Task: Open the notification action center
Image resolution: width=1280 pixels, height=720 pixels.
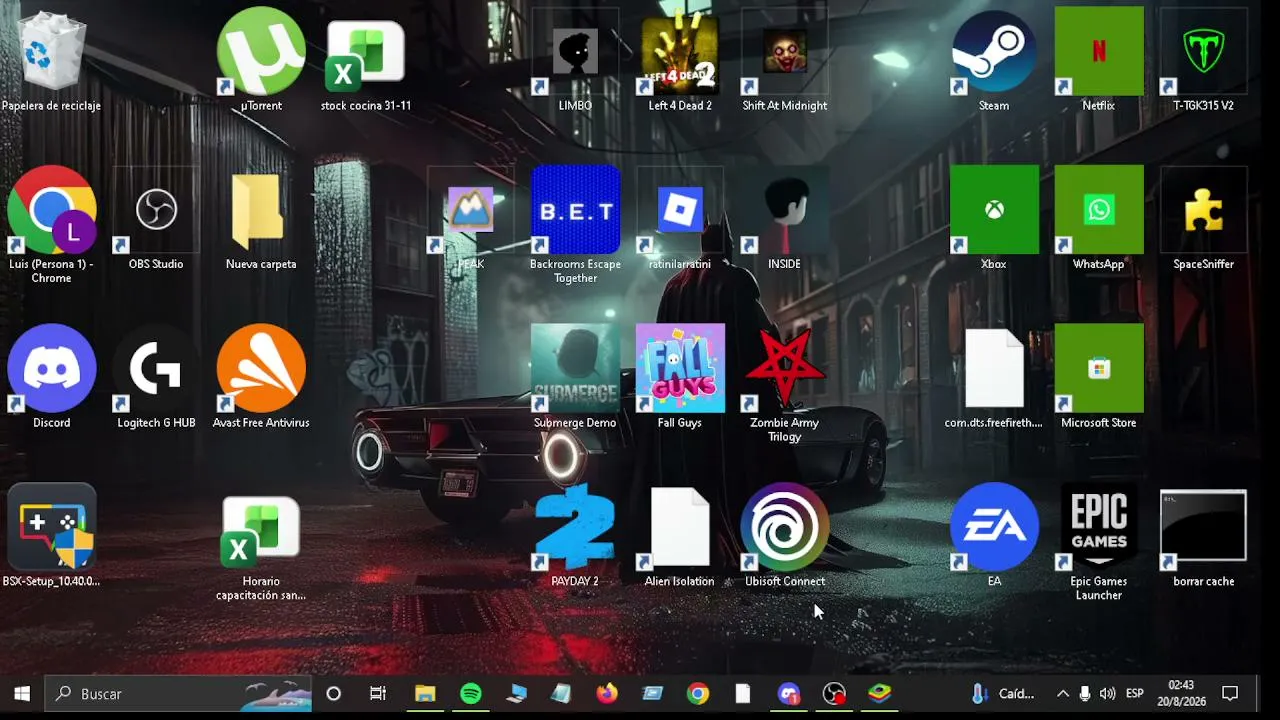Action: [1231, 694]
